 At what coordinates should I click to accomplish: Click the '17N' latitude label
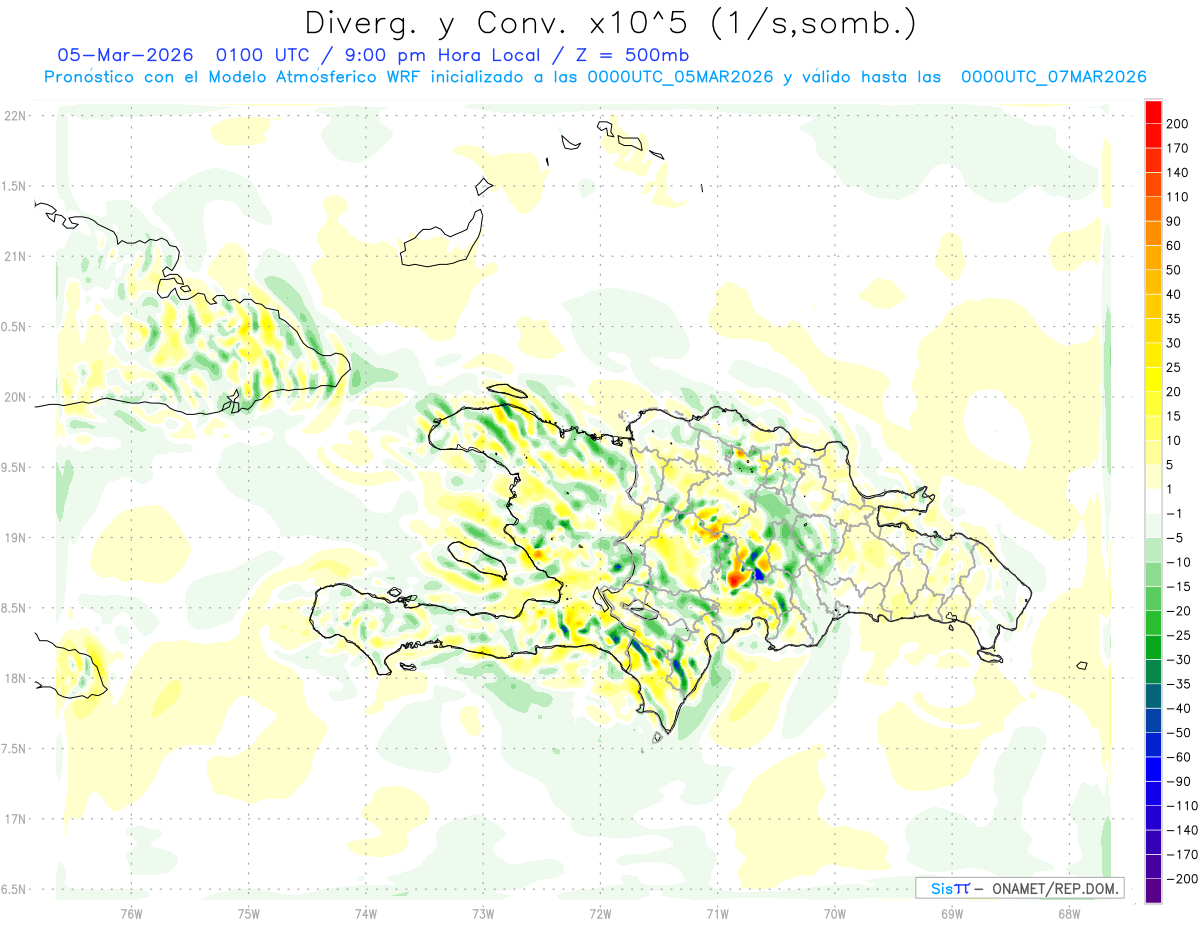point(14,819)
